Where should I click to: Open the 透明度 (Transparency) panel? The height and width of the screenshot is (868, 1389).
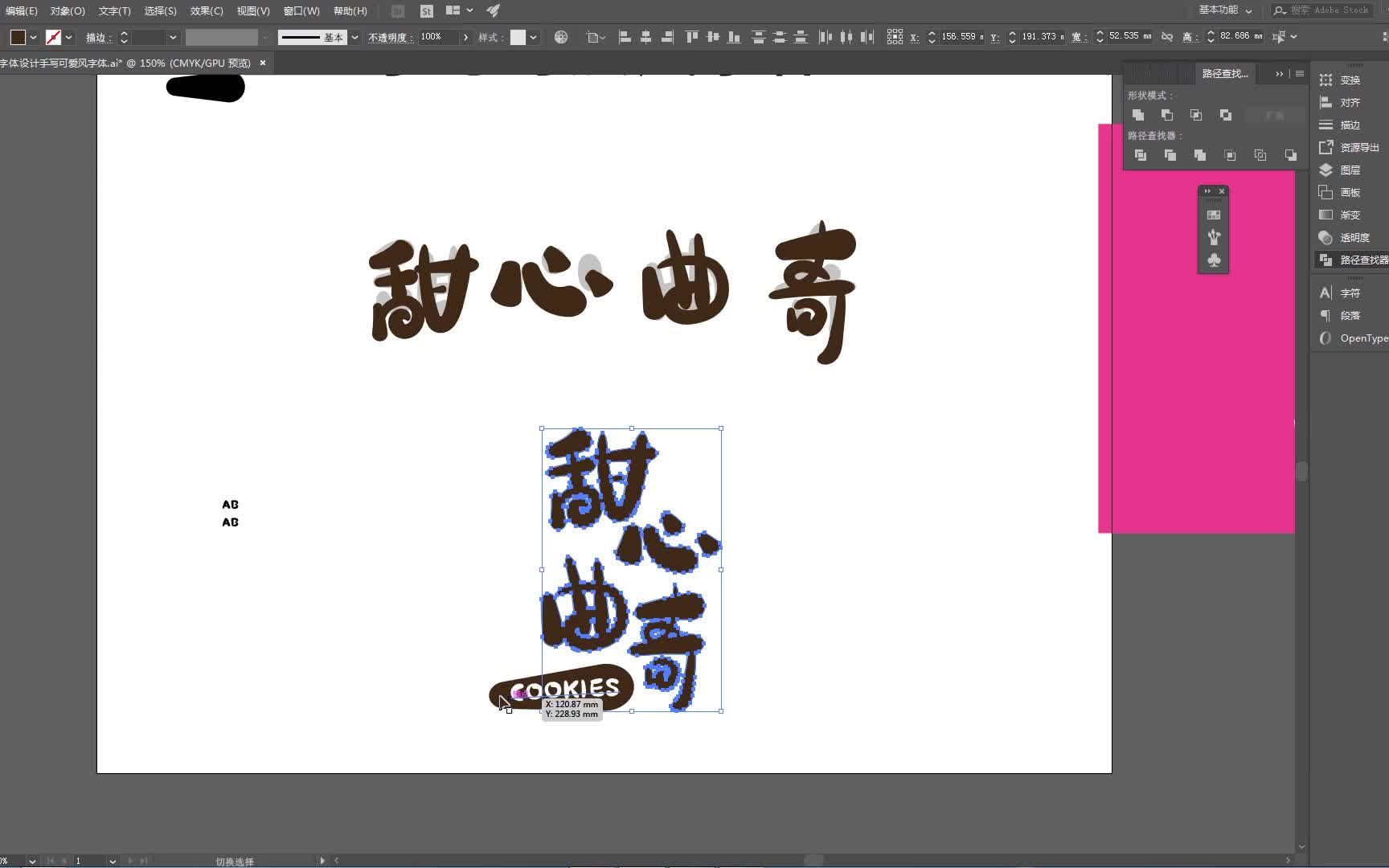click(x=1350, y=237)
